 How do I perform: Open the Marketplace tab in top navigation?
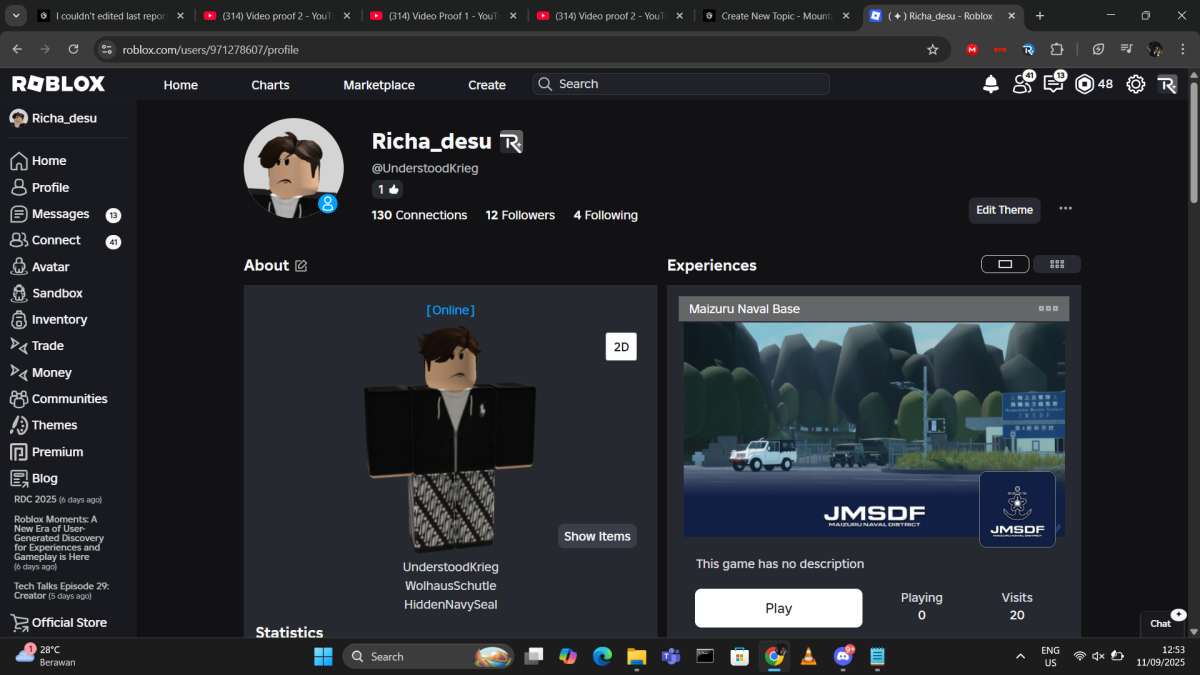pyautogui.click(x=379, y=85)
